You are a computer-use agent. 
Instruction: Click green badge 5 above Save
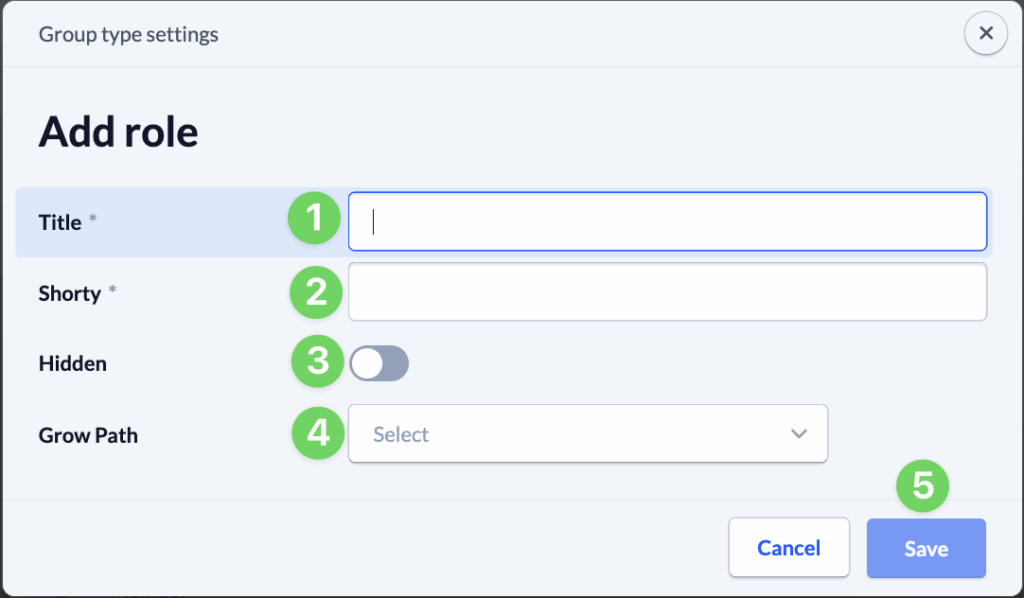(923, 487)
